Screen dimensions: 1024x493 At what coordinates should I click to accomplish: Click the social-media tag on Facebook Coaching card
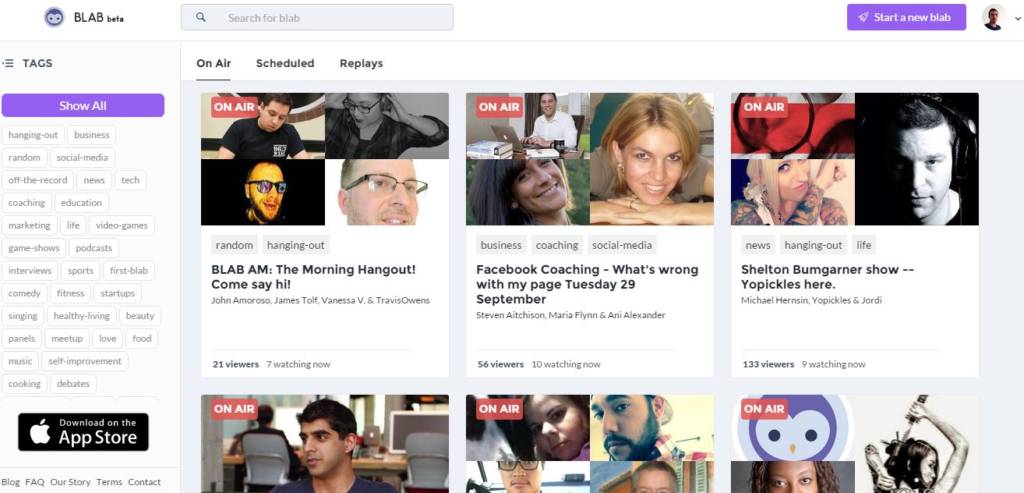[622, 246]
